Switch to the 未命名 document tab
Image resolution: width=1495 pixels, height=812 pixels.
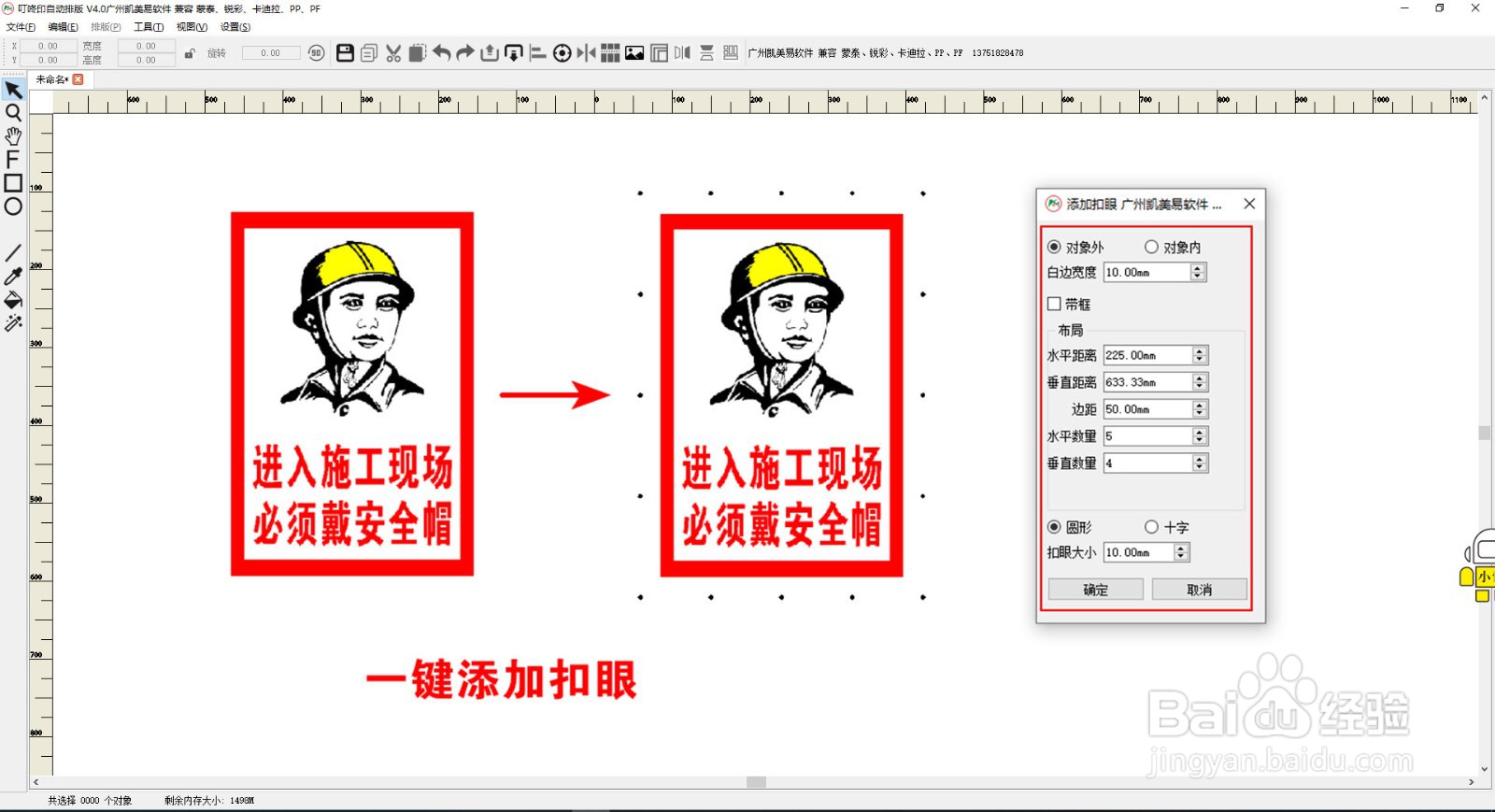pos(51,79)
